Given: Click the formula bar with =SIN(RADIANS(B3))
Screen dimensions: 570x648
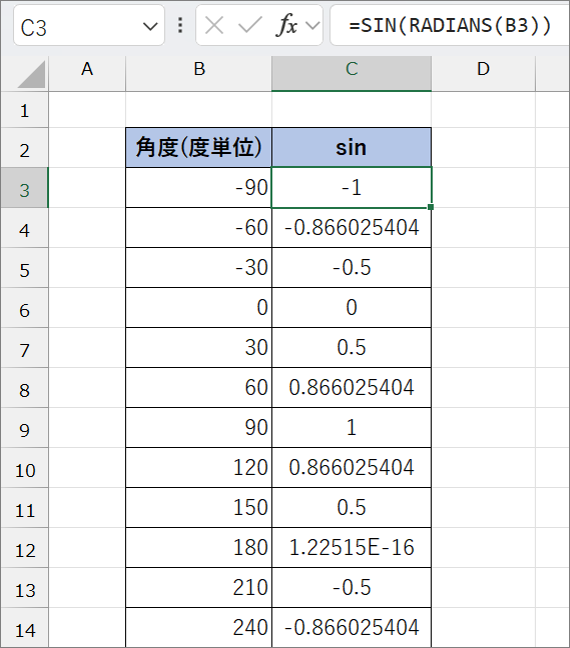Looking at the screenshot, I should 450,26.
